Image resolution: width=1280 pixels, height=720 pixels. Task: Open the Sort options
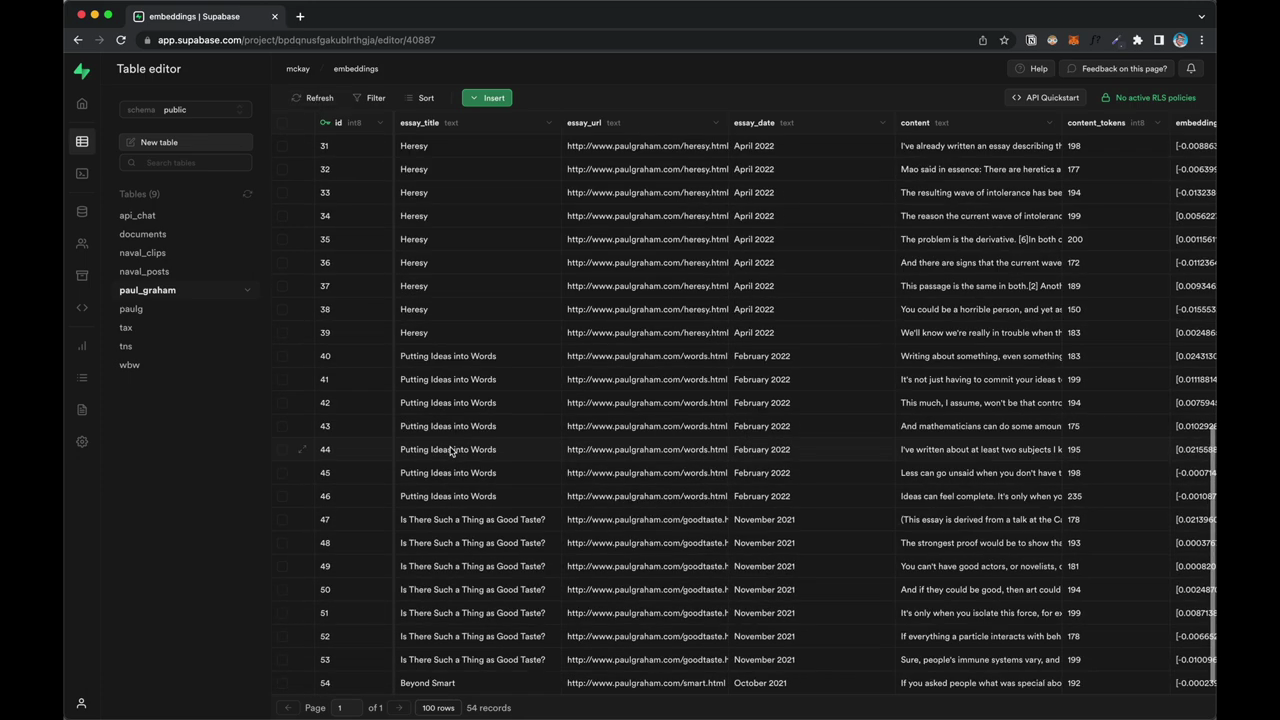coord(419,98)
